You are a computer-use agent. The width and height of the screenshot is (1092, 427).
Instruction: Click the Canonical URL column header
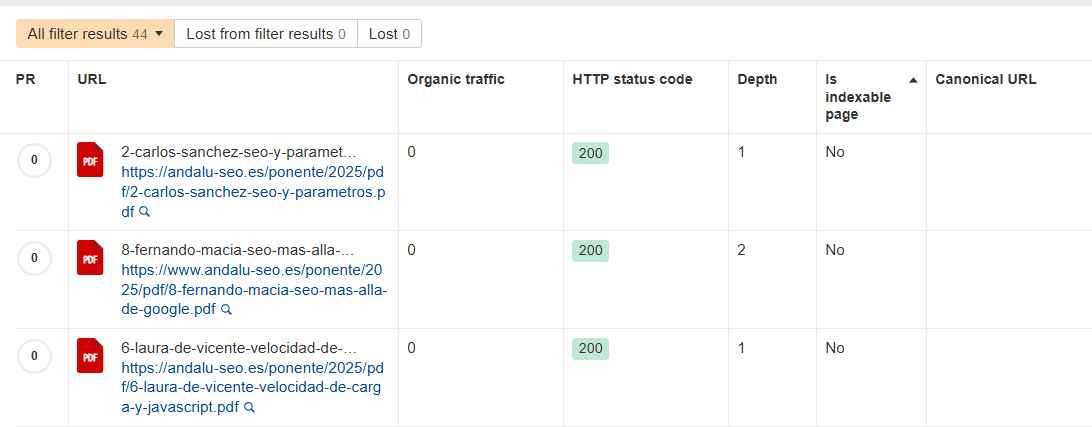click(x=985, y=80)
